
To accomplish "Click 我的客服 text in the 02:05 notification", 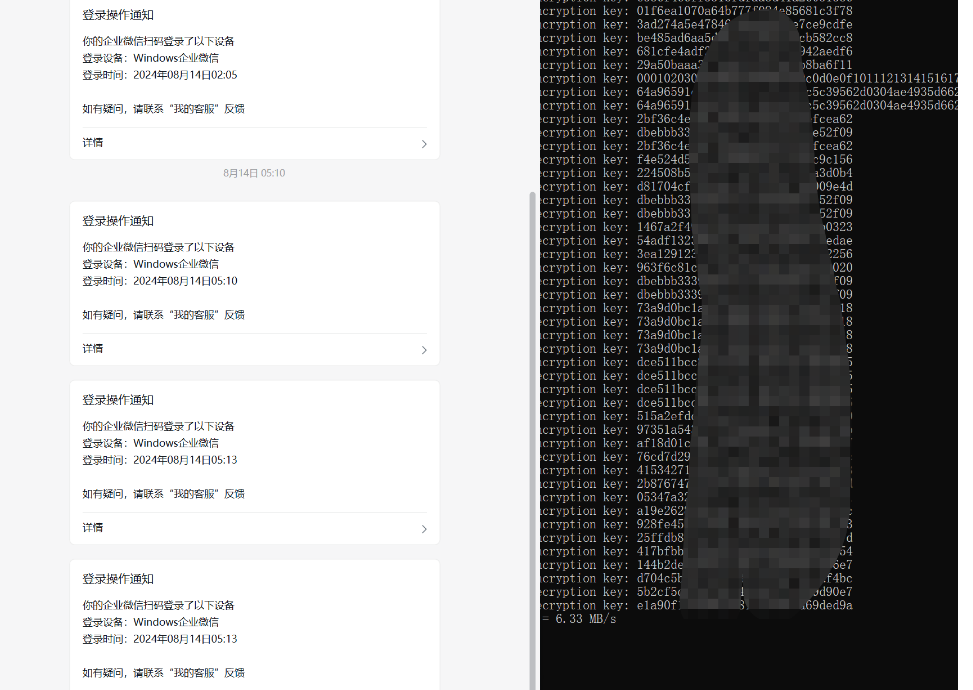I will (195, 109).
